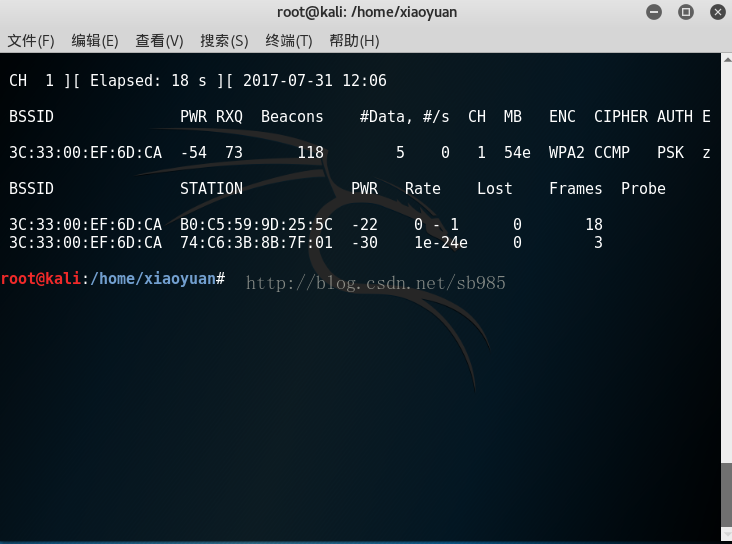
Task: Click the PSK auth value
Action: [670, 152]
